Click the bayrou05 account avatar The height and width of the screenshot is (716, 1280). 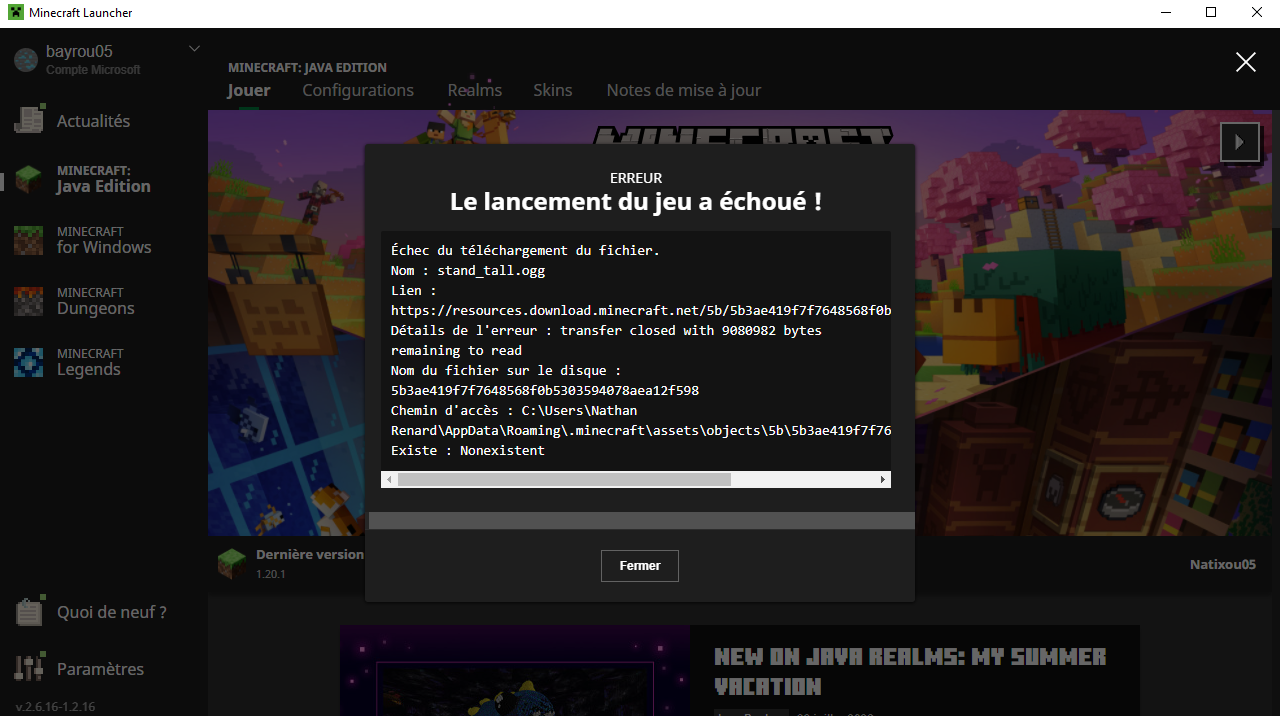pyautogui.click(x=26, y=60)
